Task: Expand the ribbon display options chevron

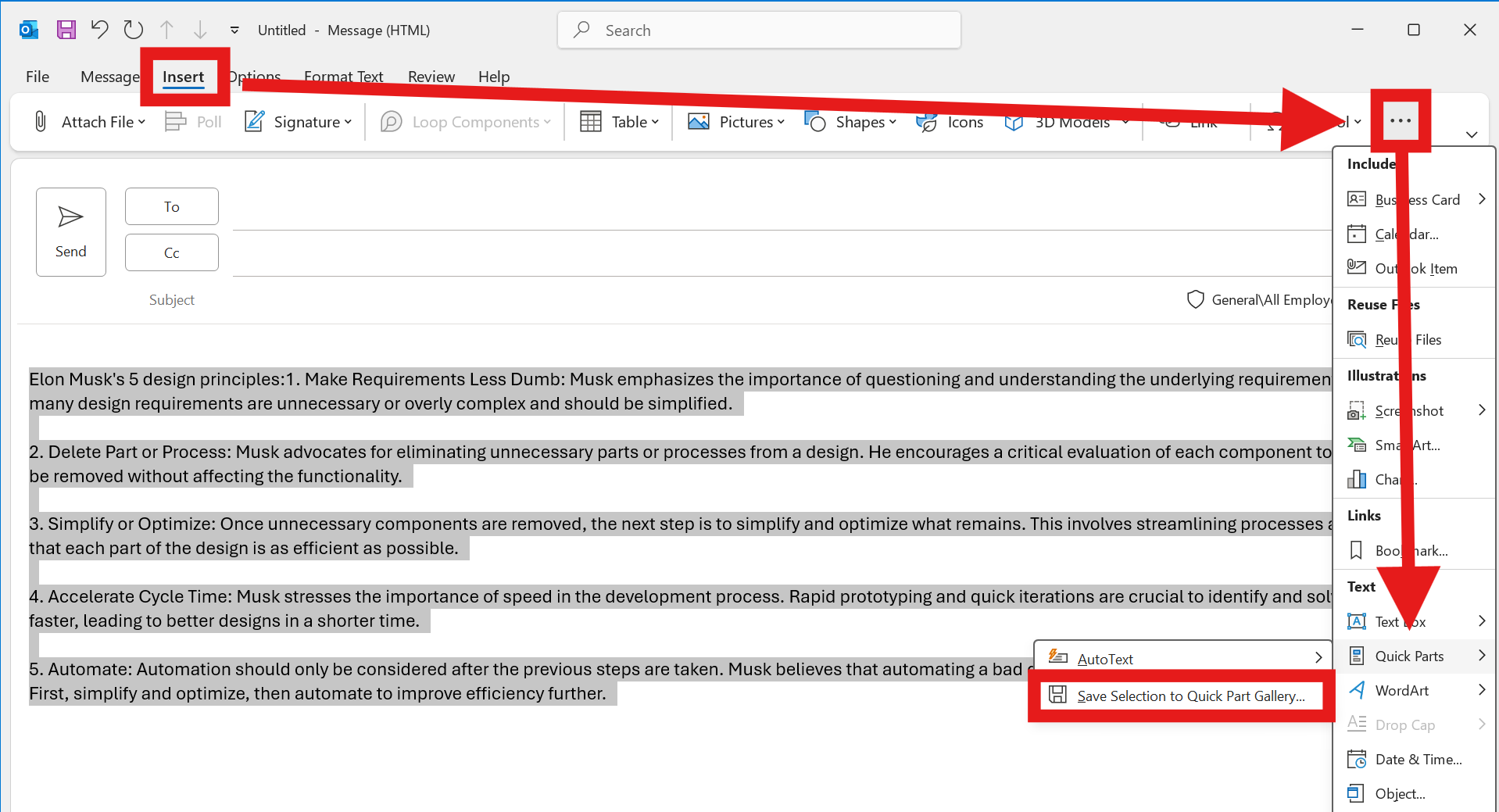Action: pos(1472,134)
